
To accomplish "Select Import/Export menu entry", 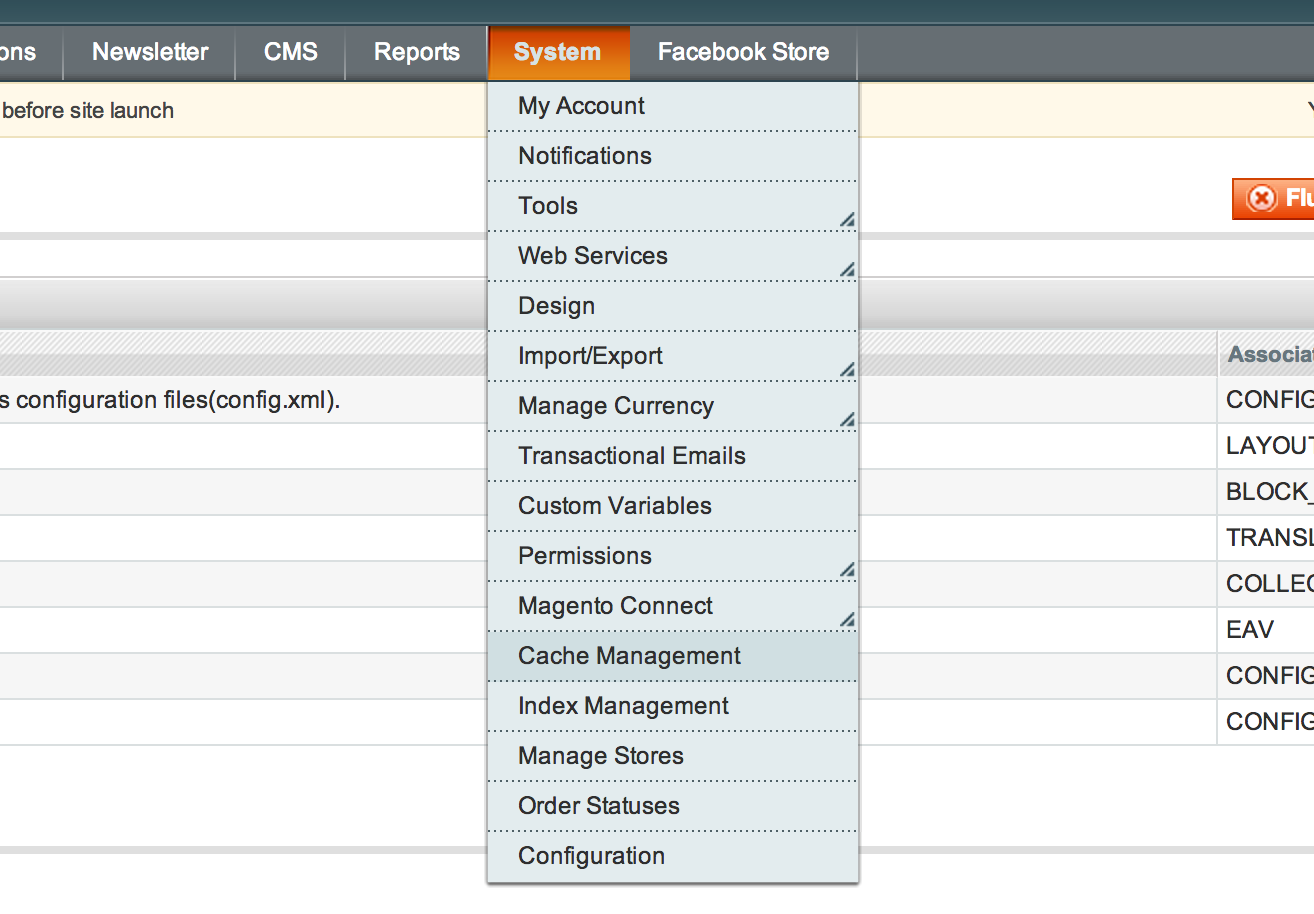I will point(672,356).
